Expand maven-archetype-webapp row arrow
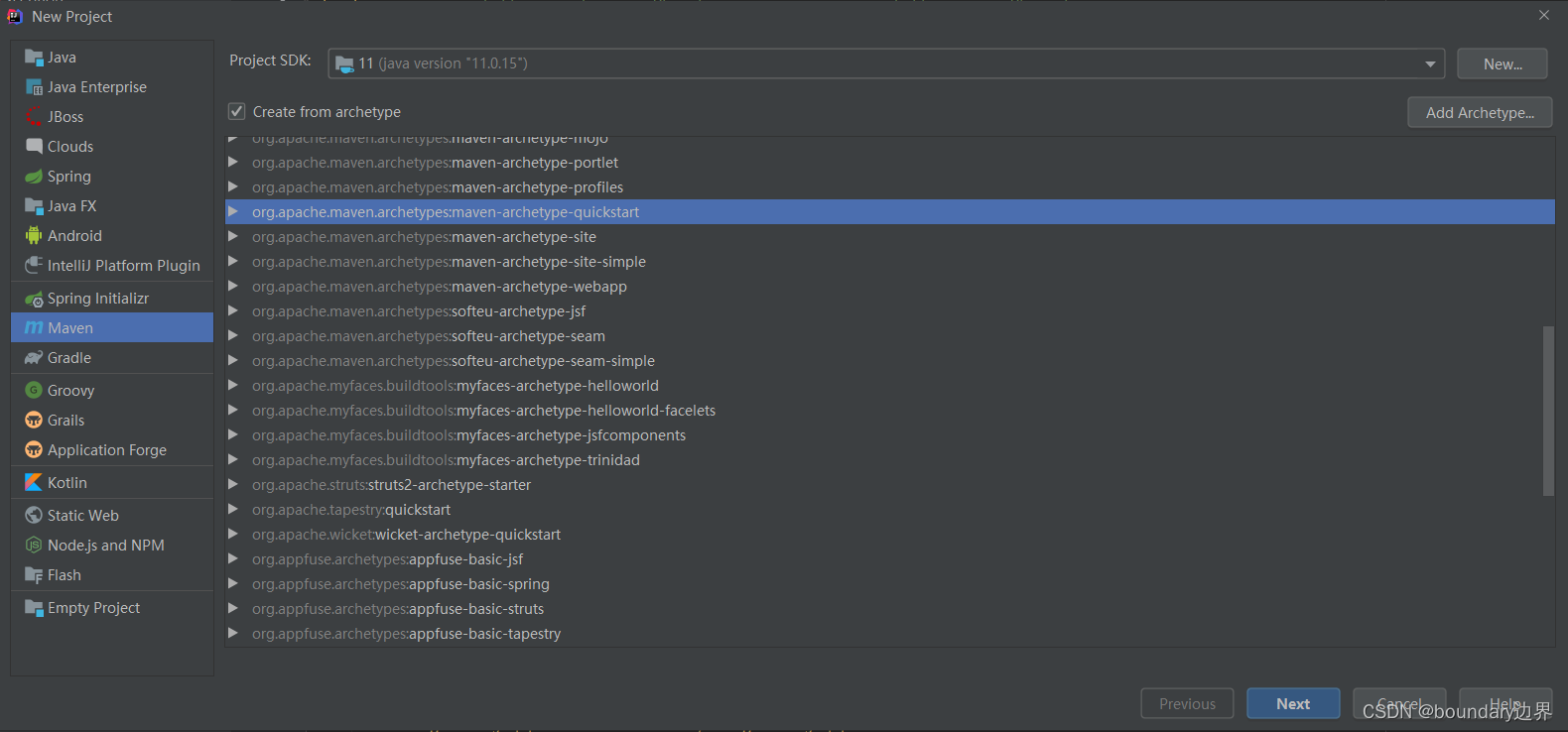 tap(233, 287)
